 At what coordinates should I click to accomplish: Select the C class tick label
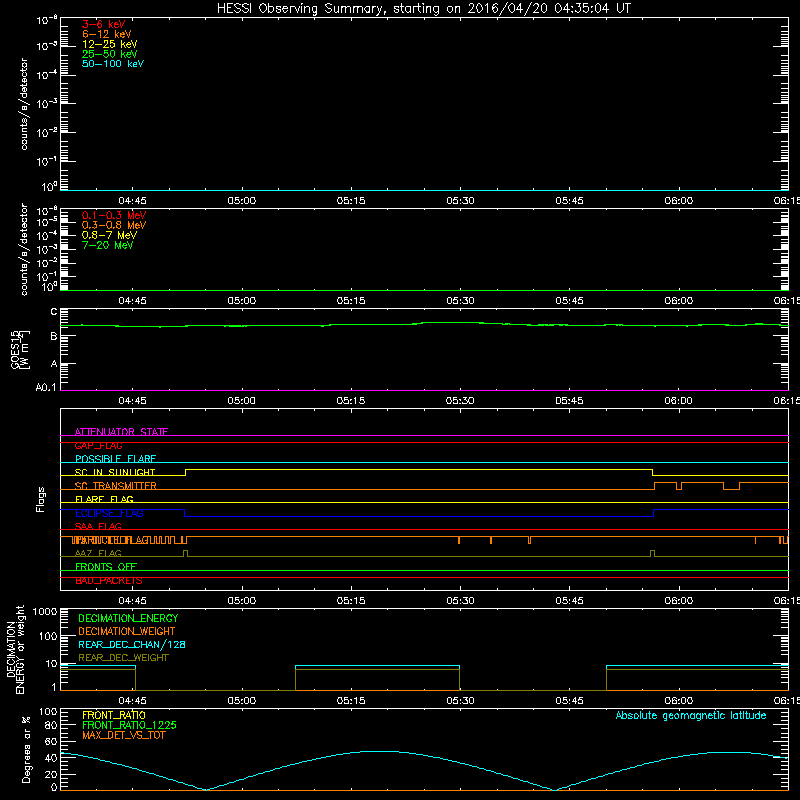54,311
